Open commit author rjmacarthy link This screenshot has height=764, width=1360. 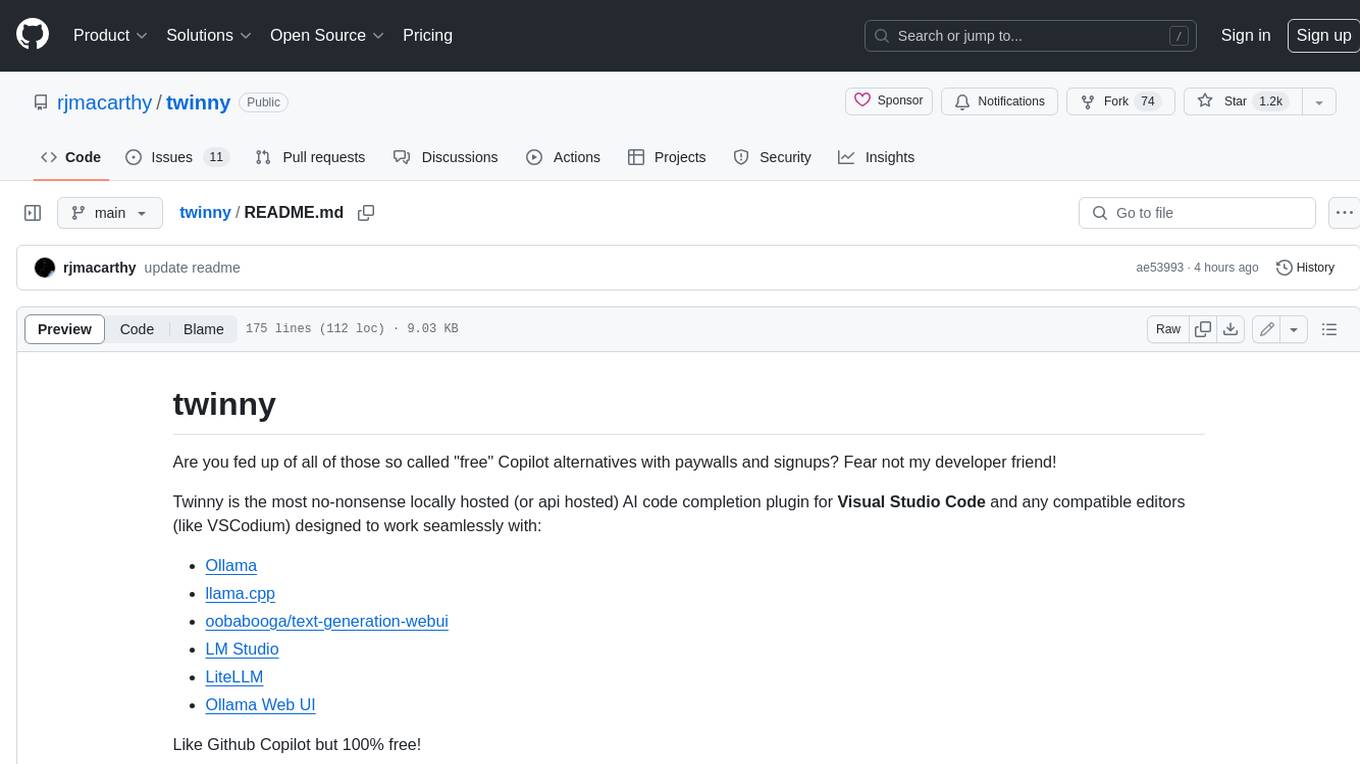click(x=99, y=268)
